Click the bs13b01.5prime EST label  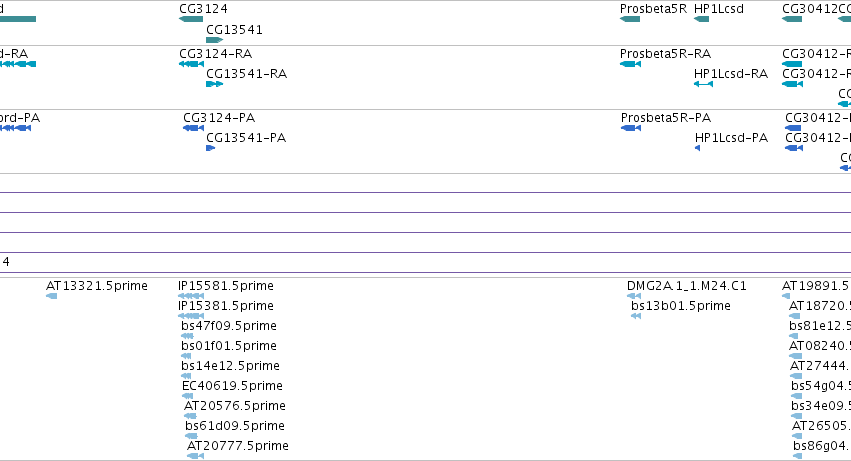pyautogui.click(x=681, y=306)
